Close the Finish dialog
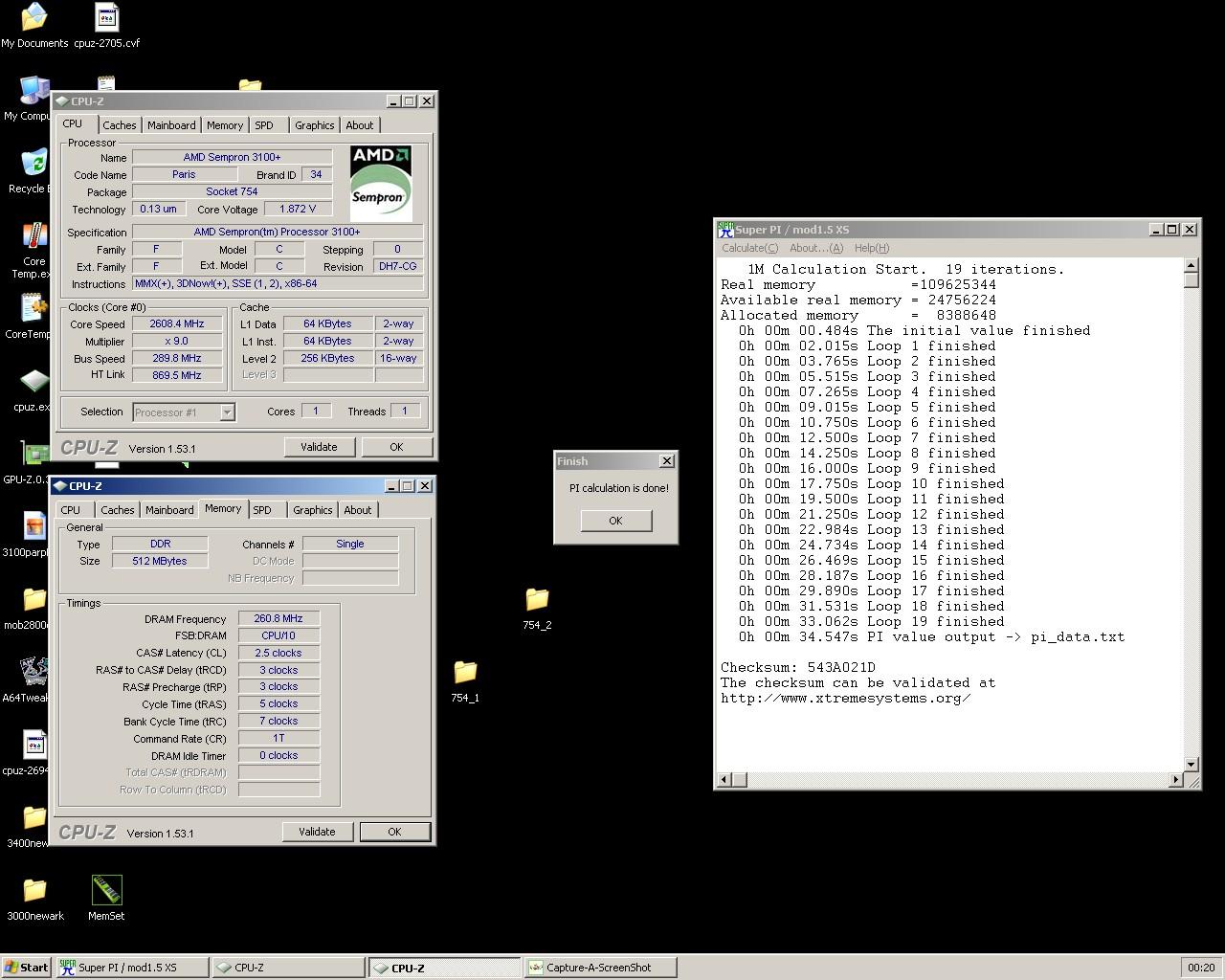This screenshot has width=1225, height=980. 667,461
